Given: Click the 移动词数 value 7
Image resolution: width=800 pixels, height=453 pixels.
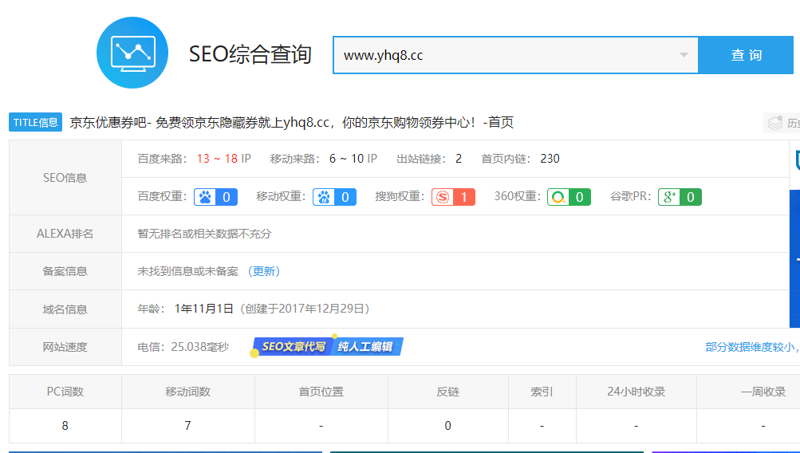Looking at the screenshot, I should pyautogui.click(x=187, y=425).
